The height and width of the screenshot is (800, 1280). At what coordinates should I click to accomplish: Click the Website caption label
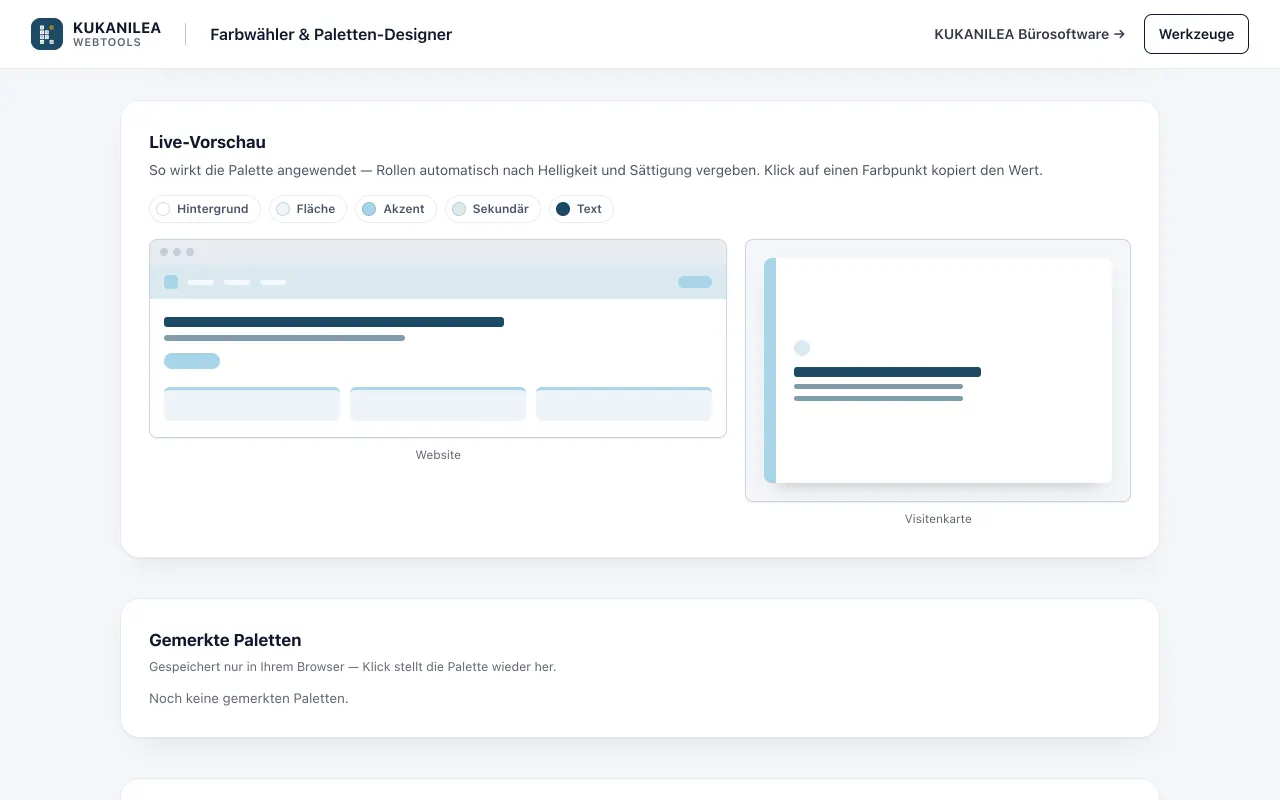tap(438, 455)
